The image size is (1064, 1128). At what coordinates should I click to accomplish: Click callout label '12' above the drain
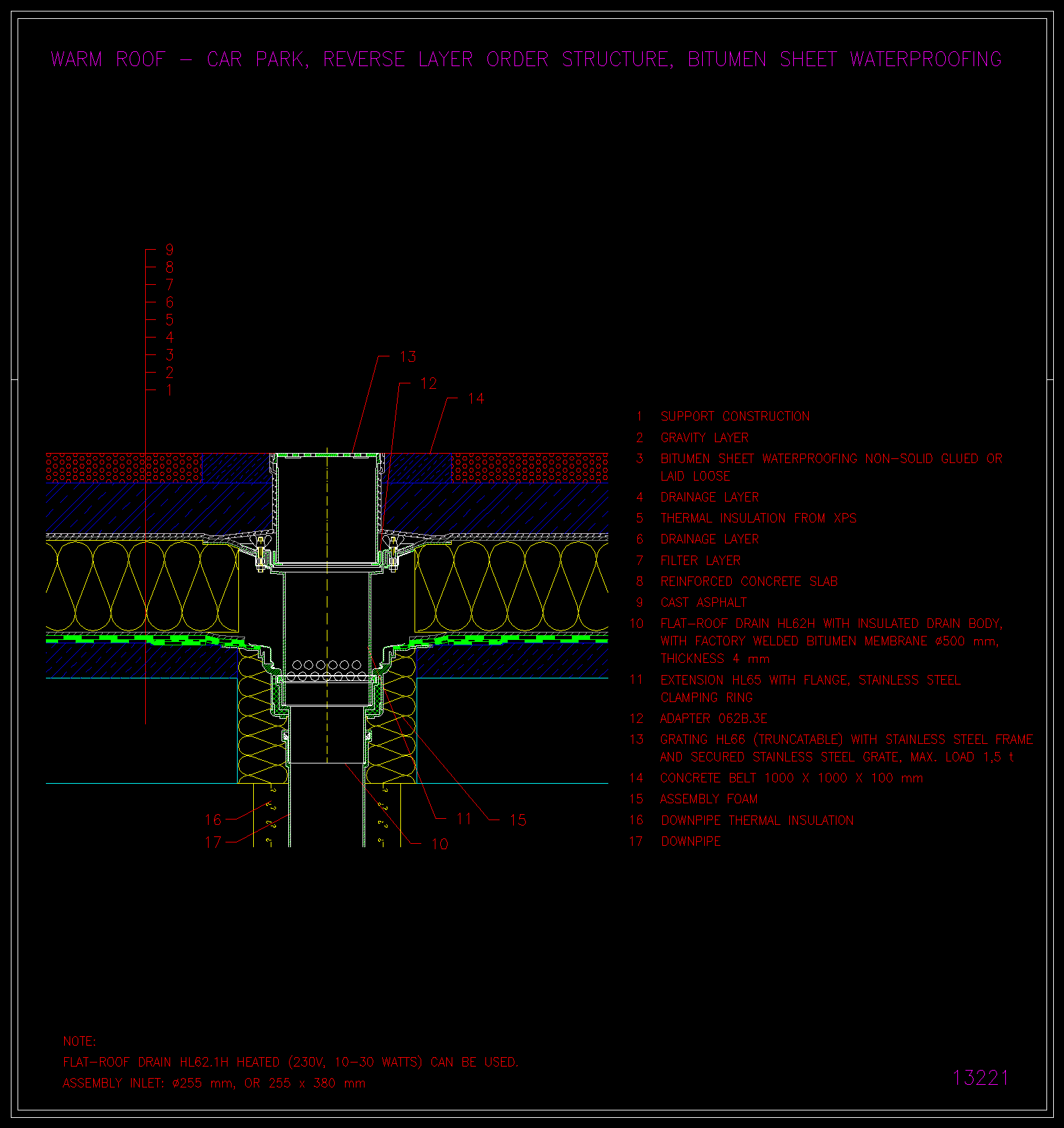429,383
